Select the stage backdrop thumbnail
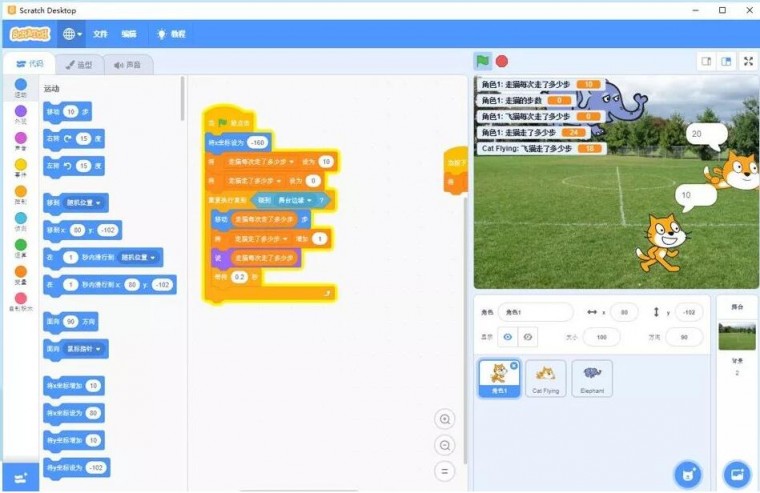This screenshot has height=493, width=760. click(737, 336)
